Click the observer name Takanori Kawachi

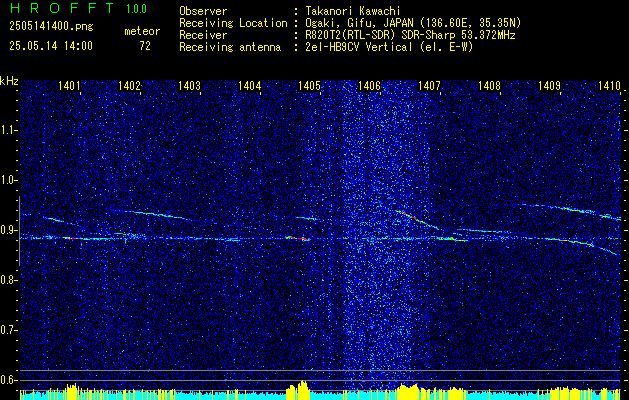tap(353, 11)
